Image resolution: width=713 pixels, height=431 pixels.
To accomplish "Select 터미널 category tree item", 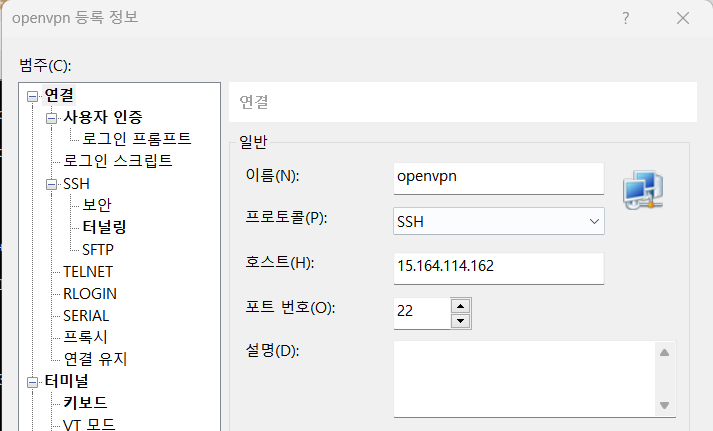I will pos(66,381).
